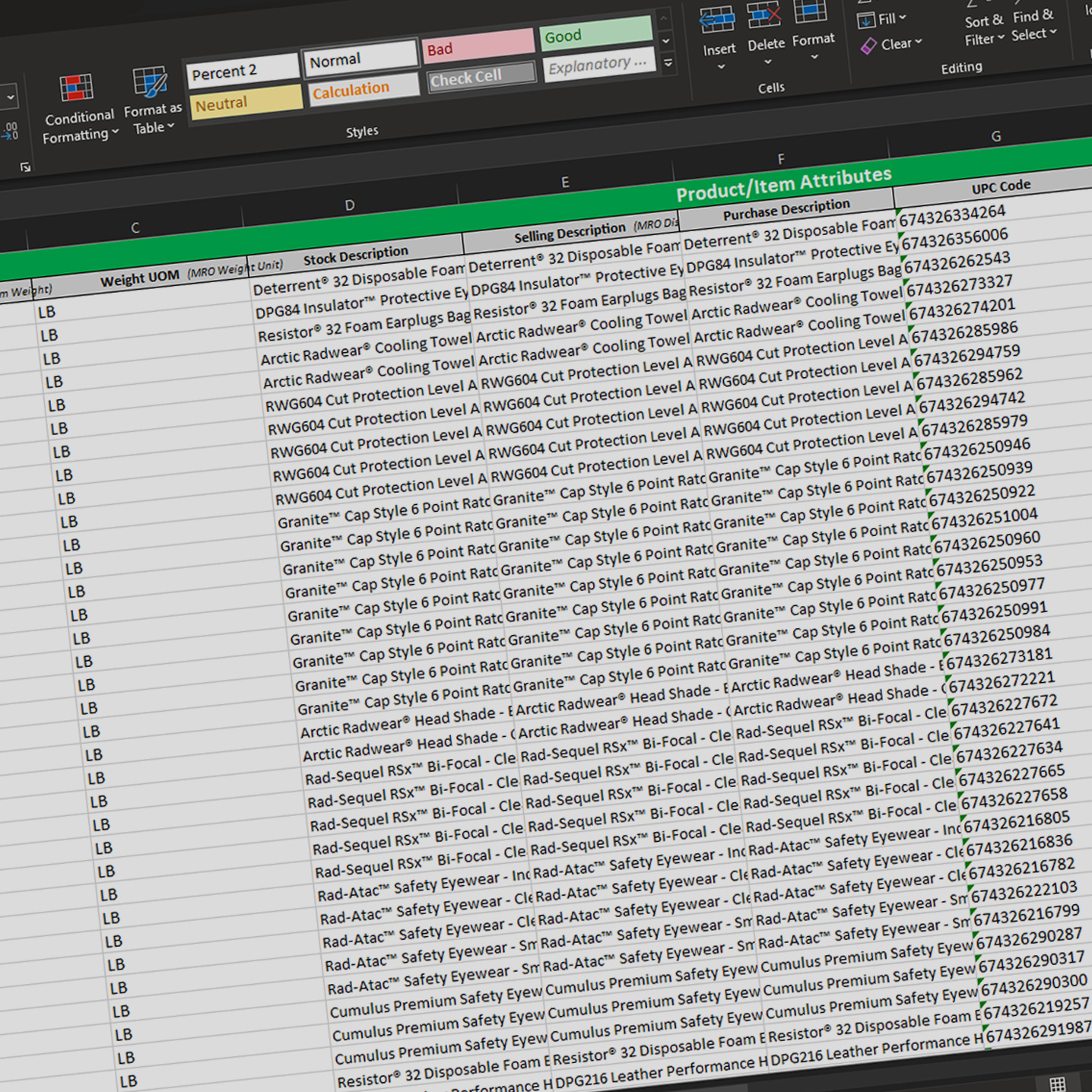The height and width of the screenshot is (1092, 1092).
Task: Select UPC cell 674326356006
Action: (x=954, y=240)
